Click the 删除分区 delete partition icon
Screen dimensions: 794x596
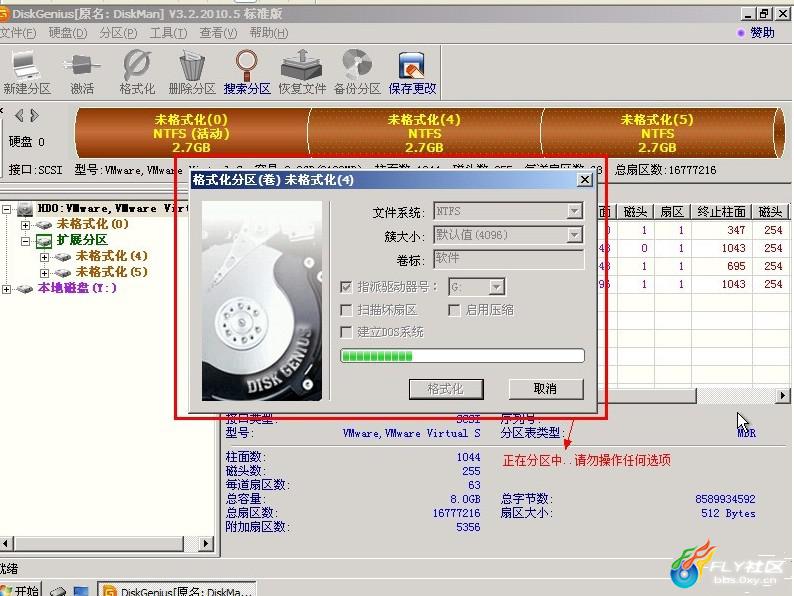tap(192, 72)
